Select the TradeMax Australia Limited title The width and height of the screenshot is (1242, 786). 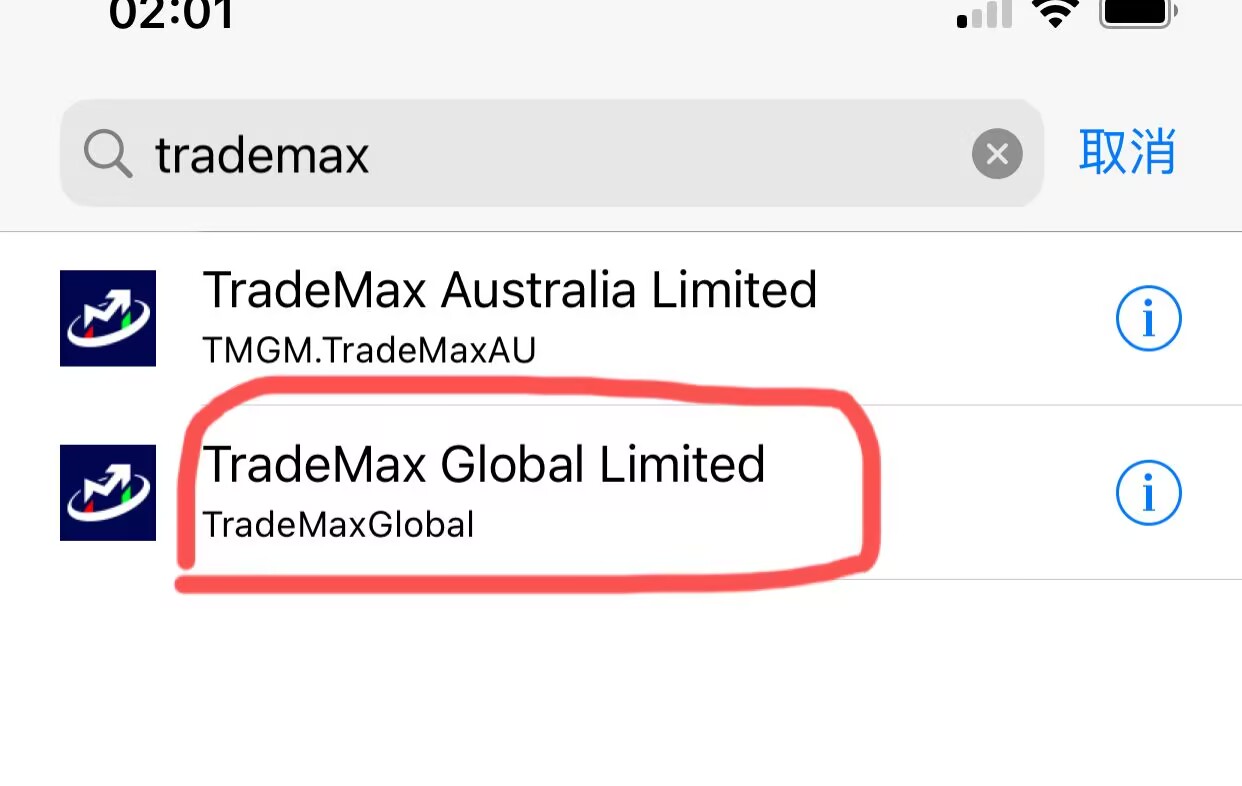[510, 291]
